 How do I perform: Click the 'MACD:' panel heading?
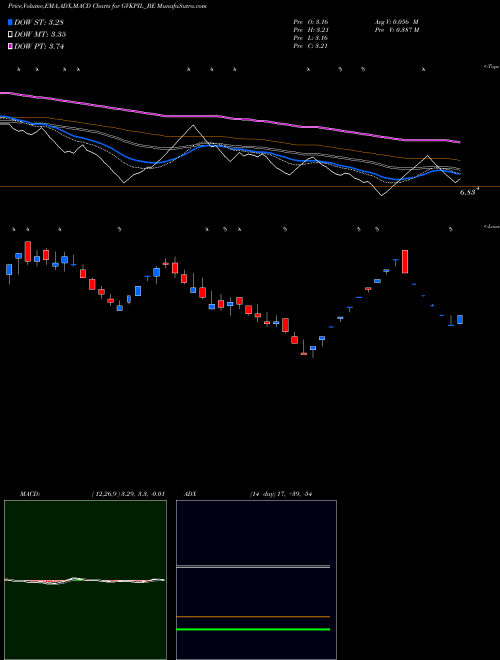(30, 494)
